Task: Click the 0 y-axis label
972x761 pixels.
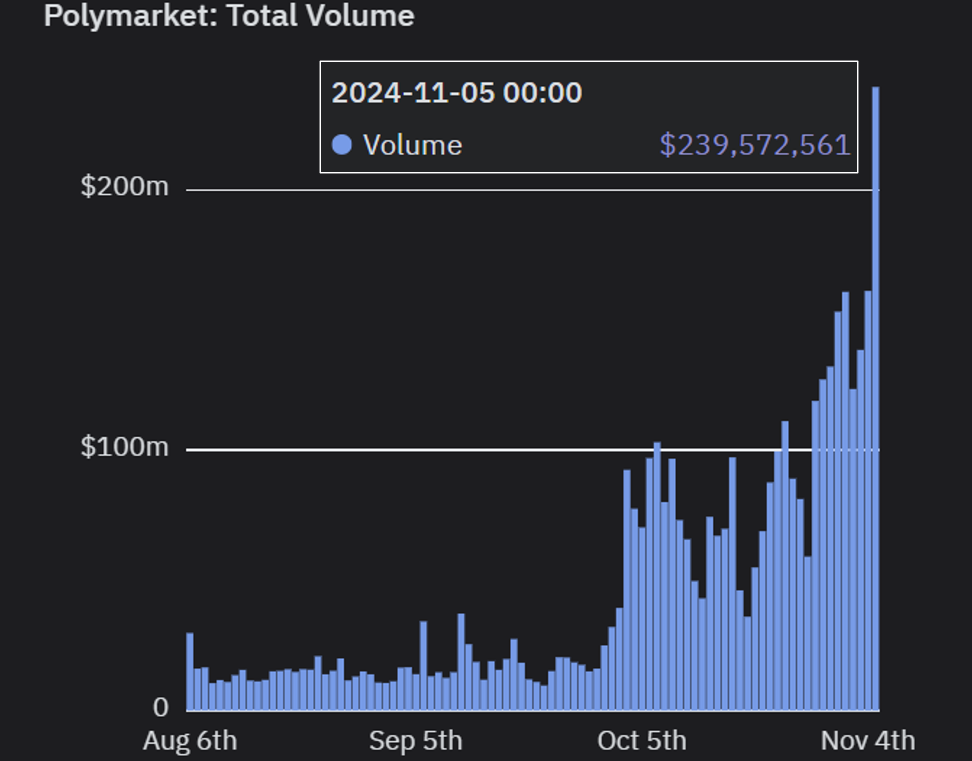Action: 161,707
